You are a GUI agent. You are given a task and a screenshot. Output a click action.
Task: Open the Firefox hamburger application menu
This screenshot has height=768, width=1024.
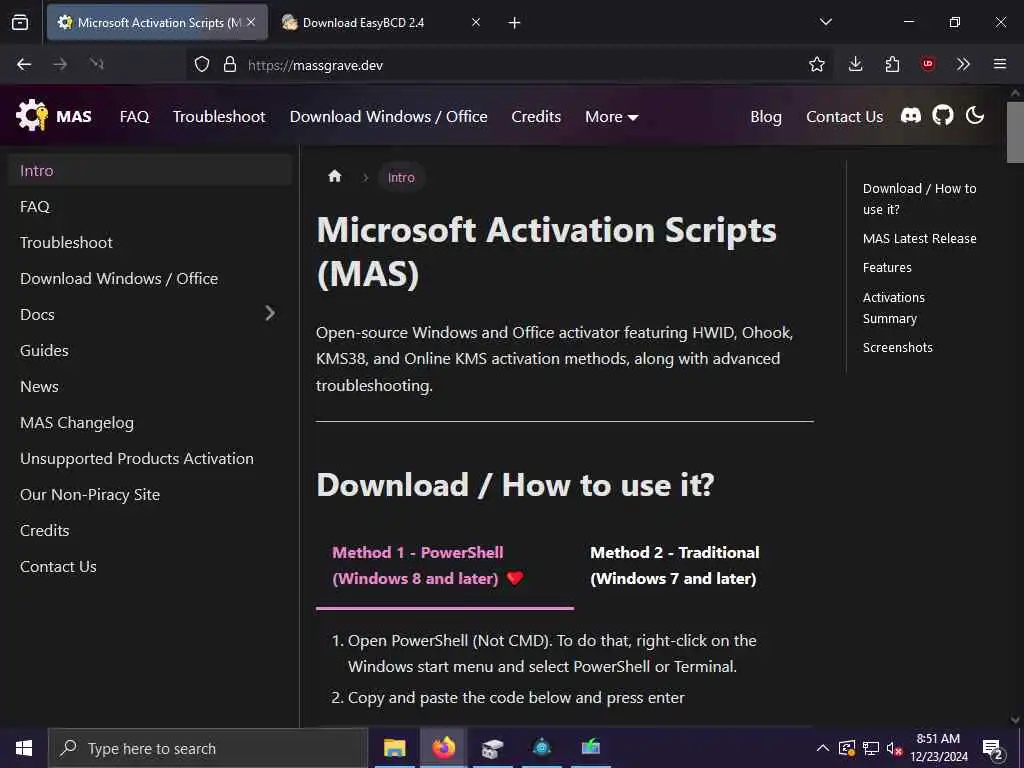pos(1000,64)
